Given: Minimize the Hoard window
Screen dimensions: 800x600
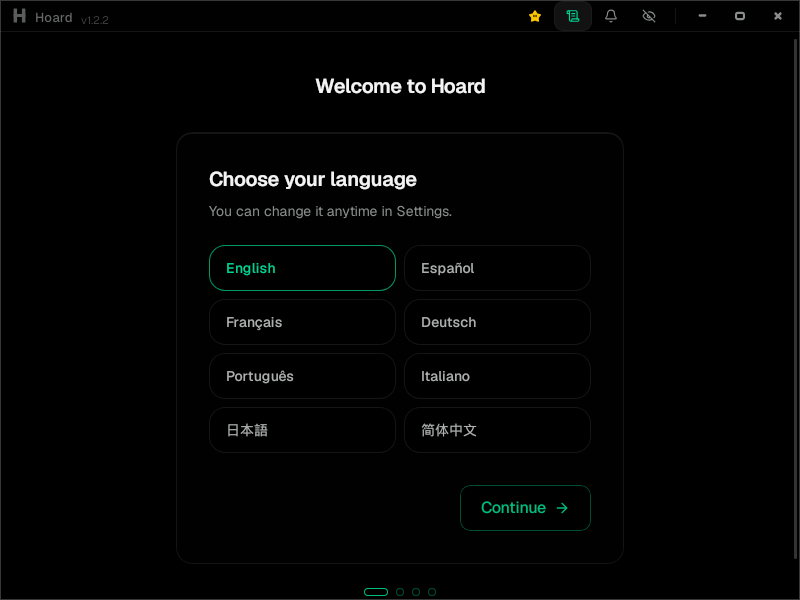Looking at the screenshot, I should (x=702, y=16).
